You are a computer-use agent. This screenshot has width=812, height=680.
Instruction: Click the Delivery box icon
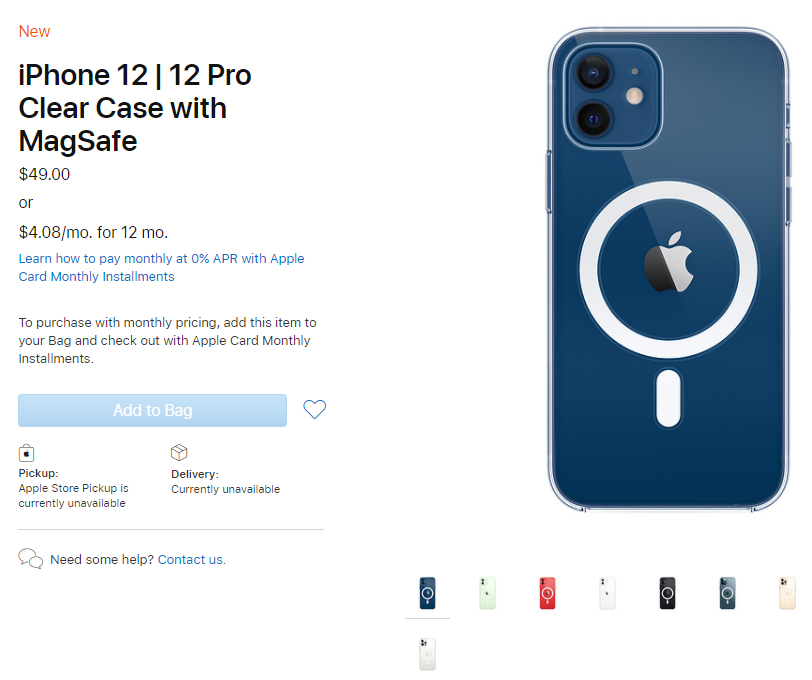click(179, 453)
